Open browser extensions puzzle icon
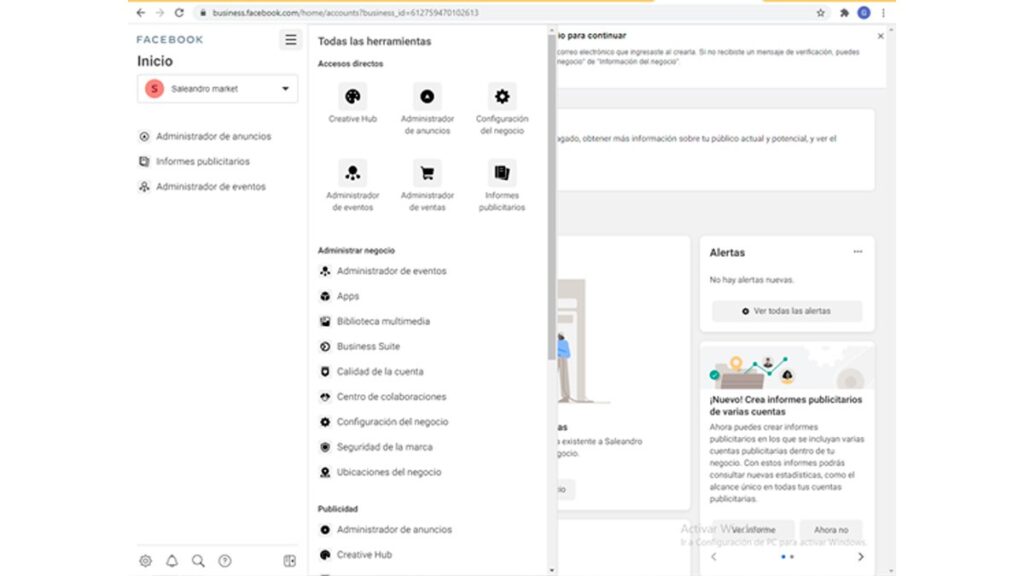This screenshot has width=1024, height=576. [x=844, y=12]
